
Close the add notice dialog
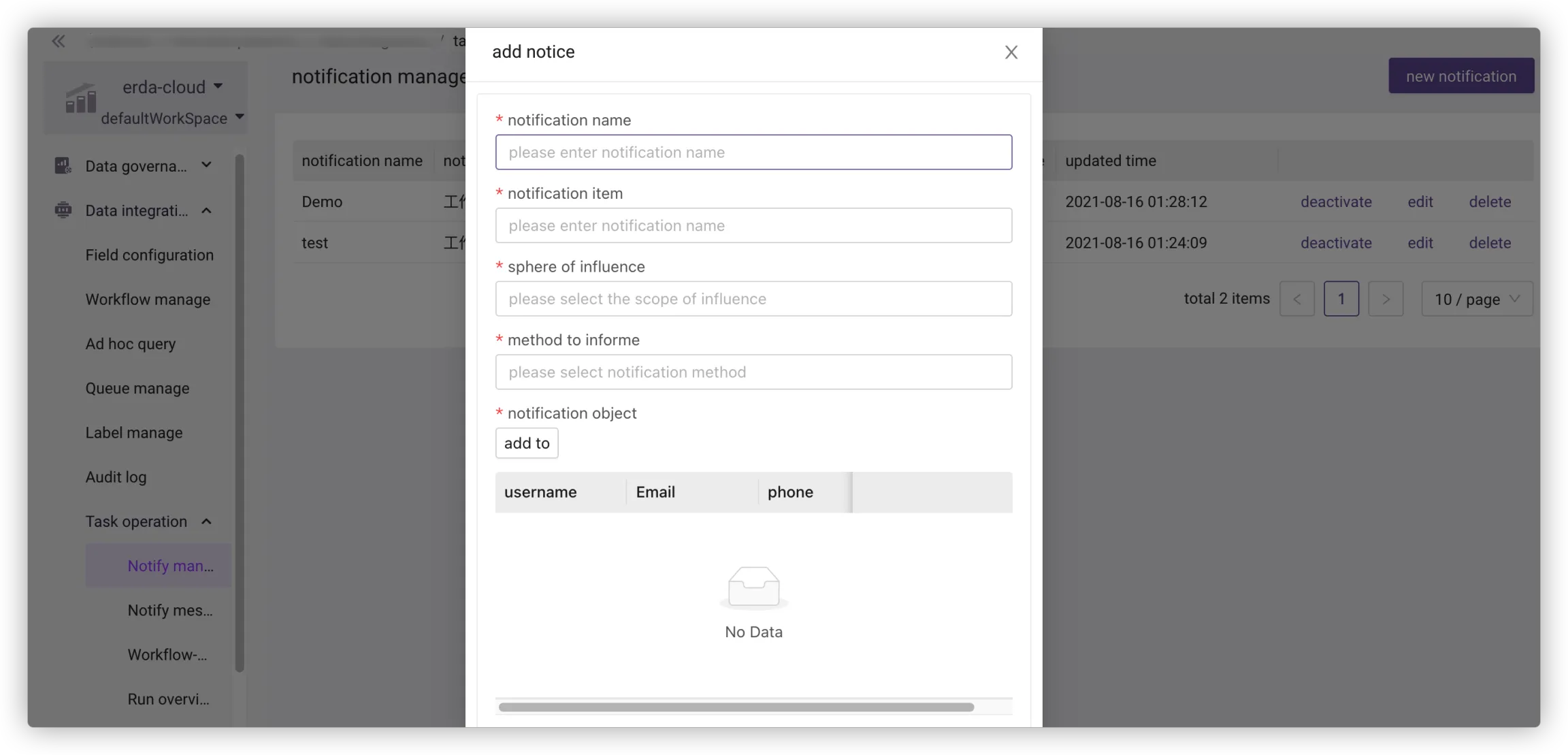(x=1011, y=52)
